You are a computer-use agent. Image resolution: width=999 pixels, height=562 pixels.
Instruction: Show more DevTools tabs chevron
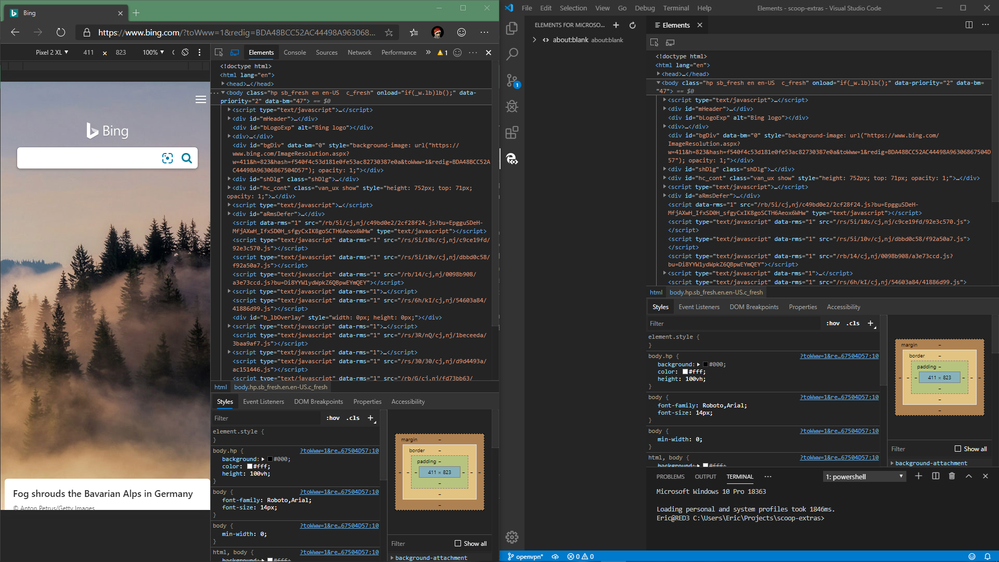click(428, 53)
